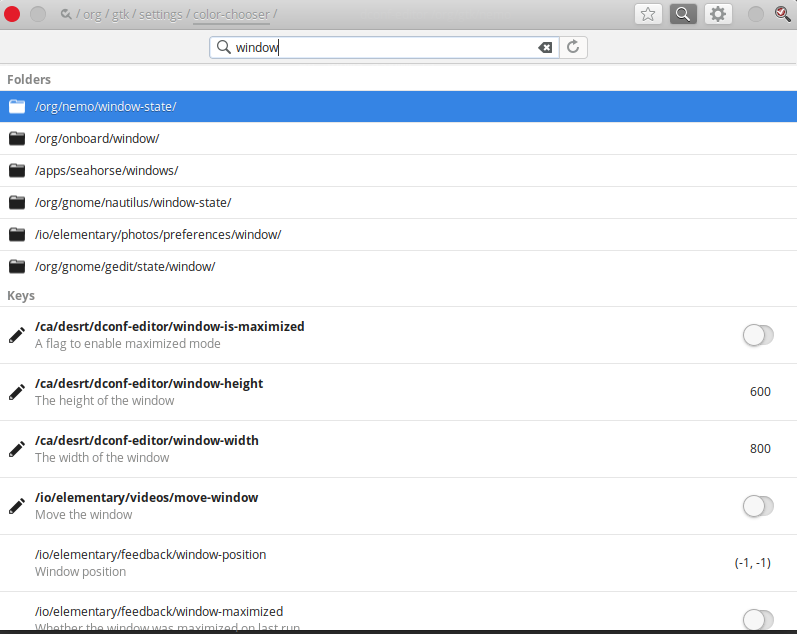Select /ca/desrt/dconf-editor/window-is-maximized key name

(170, 326)
